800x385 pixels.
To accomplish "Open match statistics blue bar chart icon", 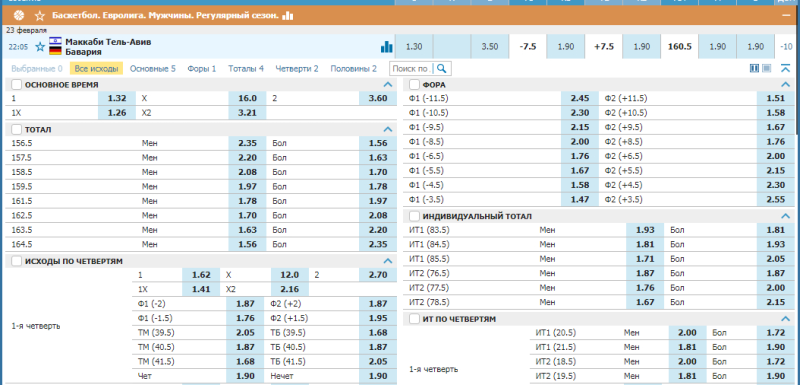I will click(387, 47).
